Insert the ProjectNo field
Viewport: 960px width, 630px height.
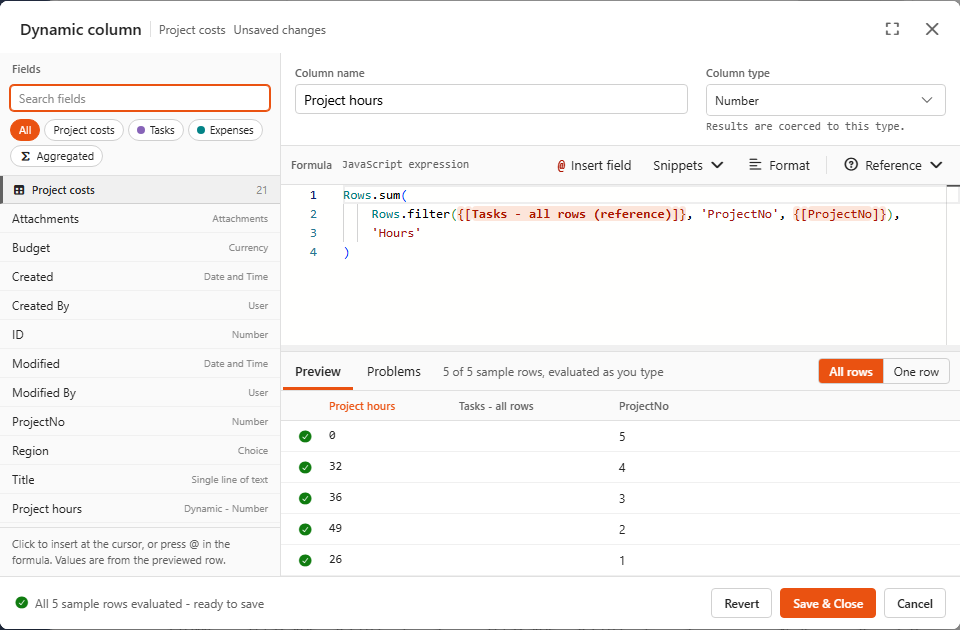coord(140,422)
